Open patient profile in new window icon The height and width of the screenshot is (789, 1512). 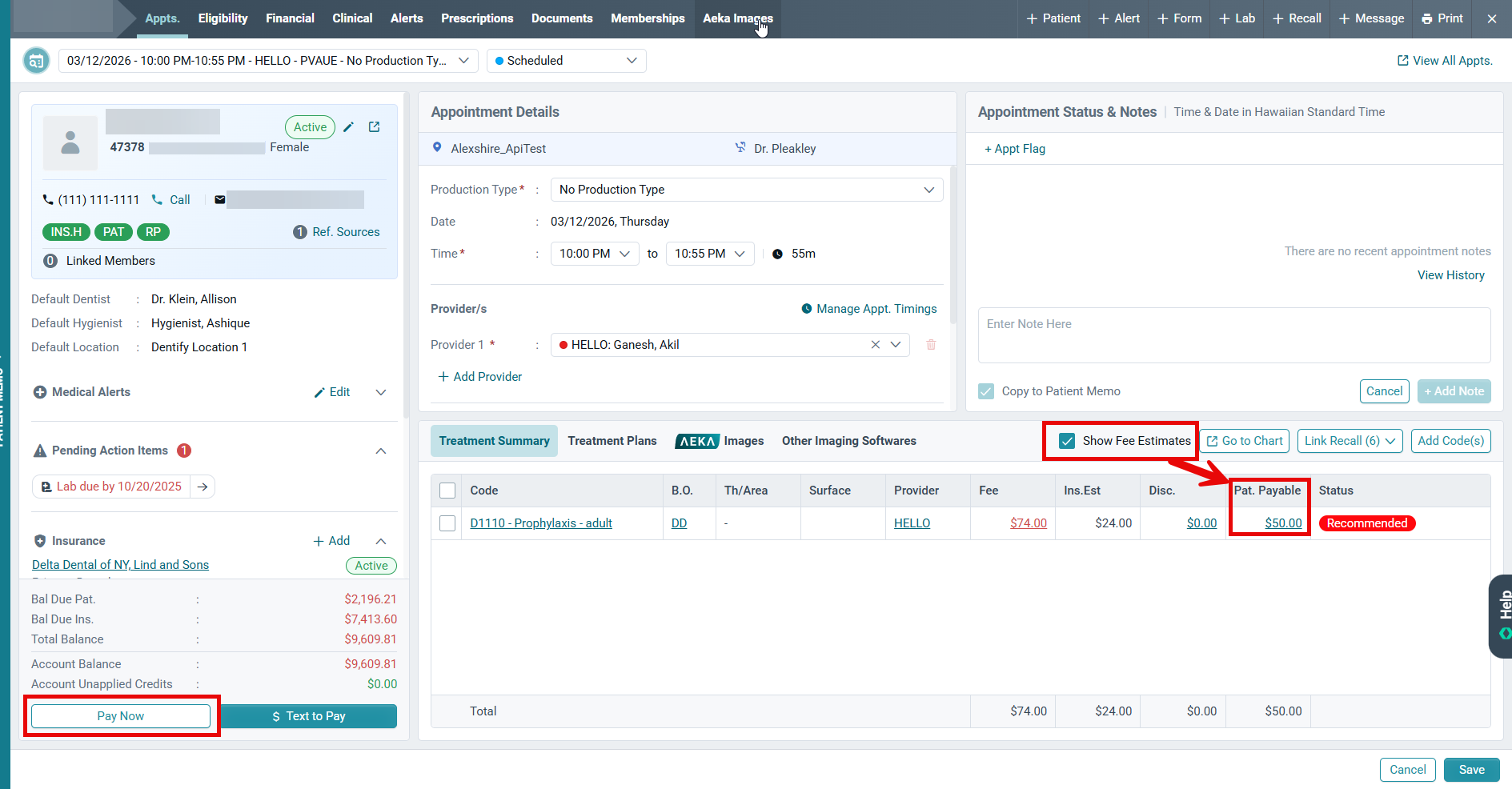click(x=374, y=127)
